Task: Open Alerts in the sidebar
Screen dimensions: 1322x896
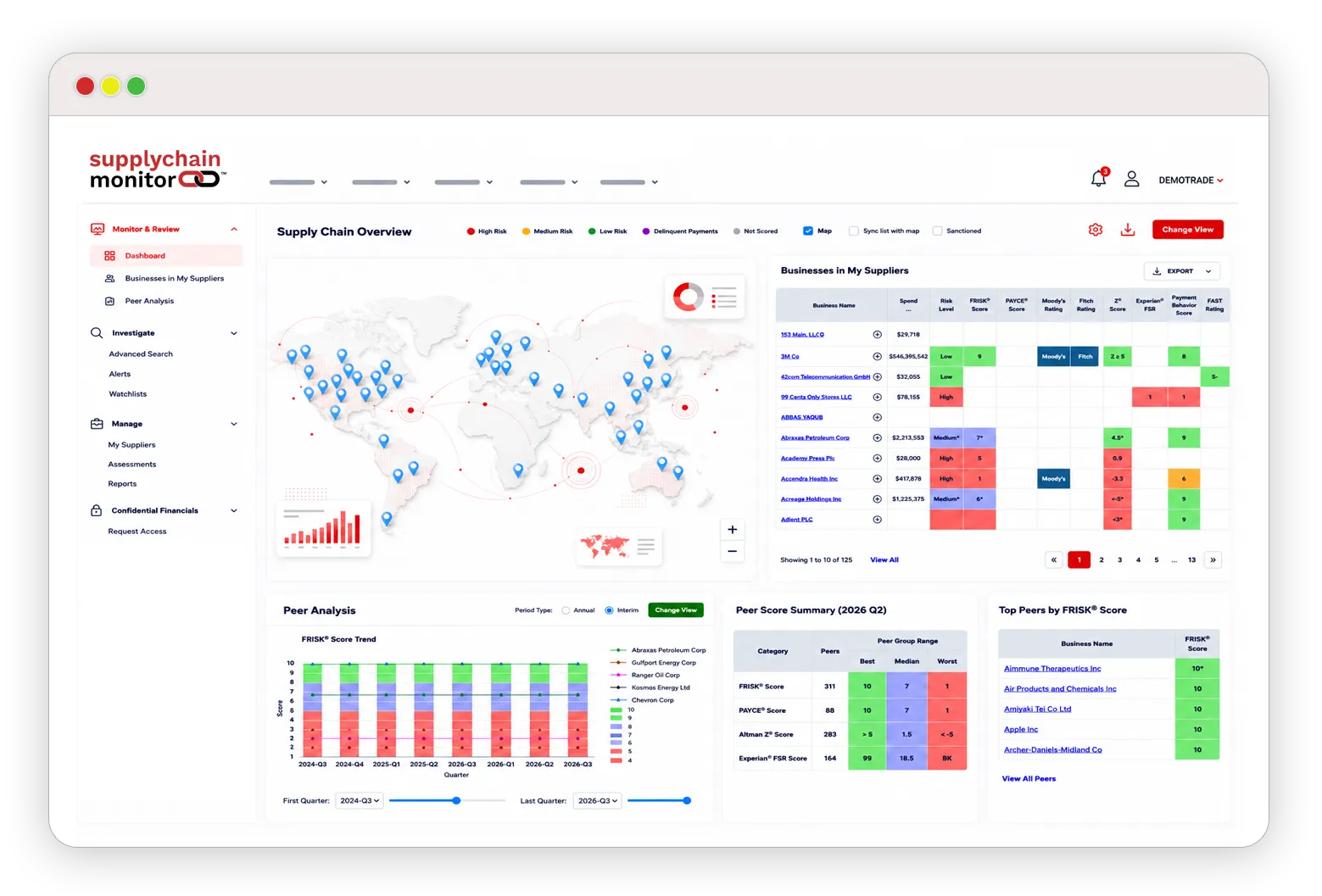Action: [120, 374]
